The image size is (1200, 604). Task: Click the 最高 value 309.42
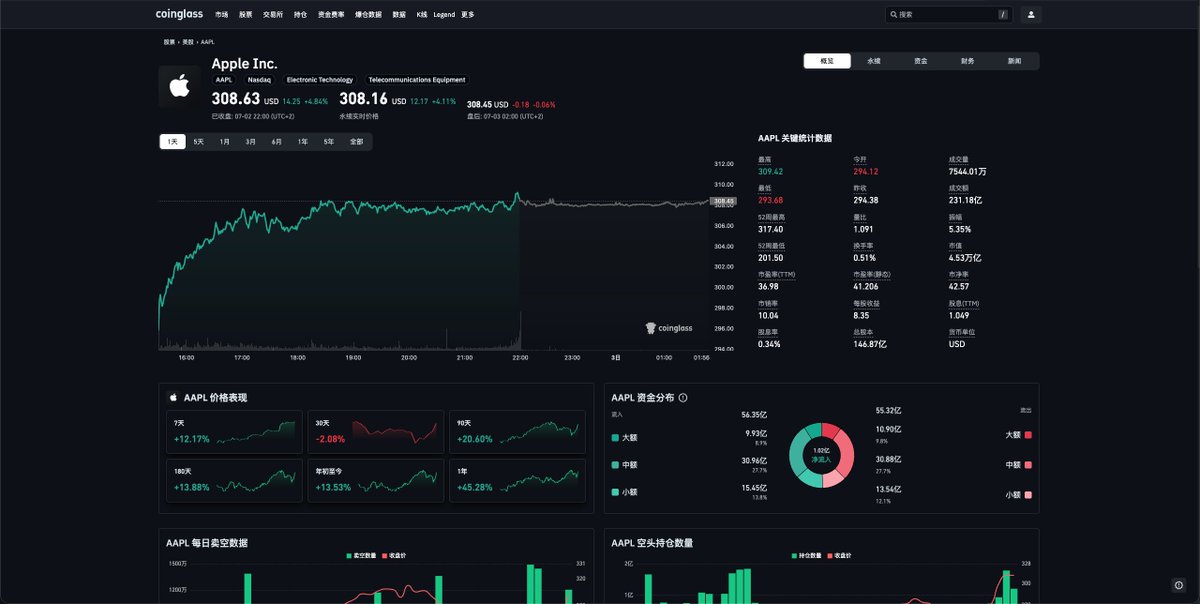click(x=771, y=171)
